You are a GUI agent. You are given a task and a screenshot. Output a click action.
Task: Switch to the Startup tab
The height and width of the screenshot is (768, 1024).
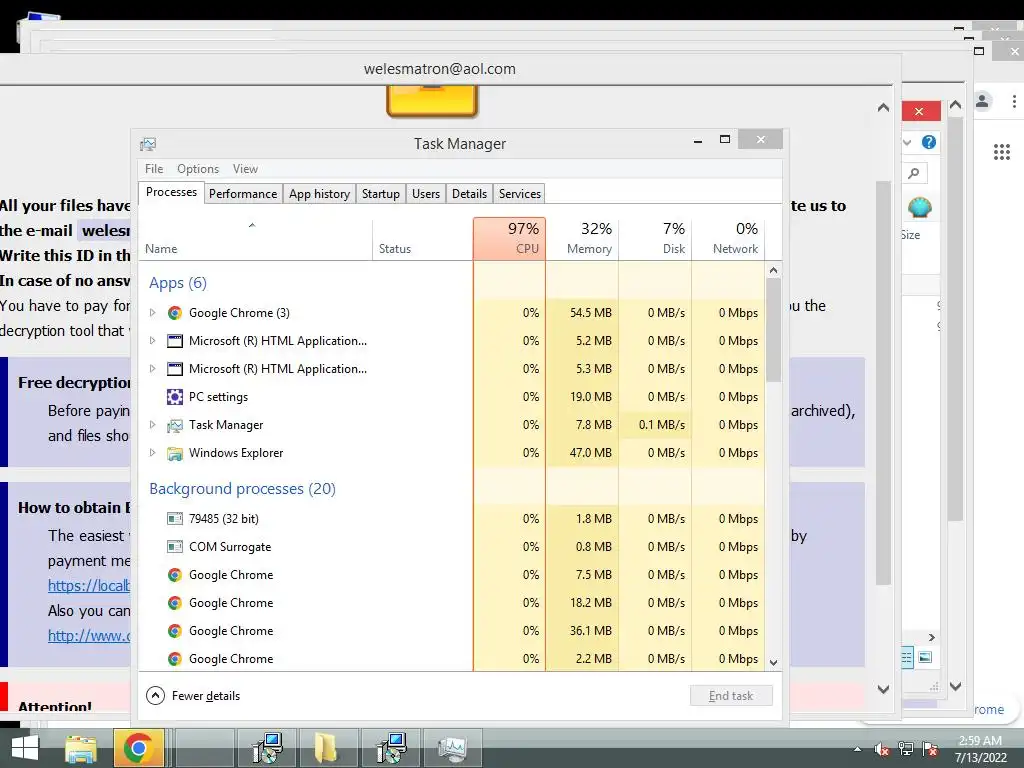pyautogui.click(x=381, y=194)
